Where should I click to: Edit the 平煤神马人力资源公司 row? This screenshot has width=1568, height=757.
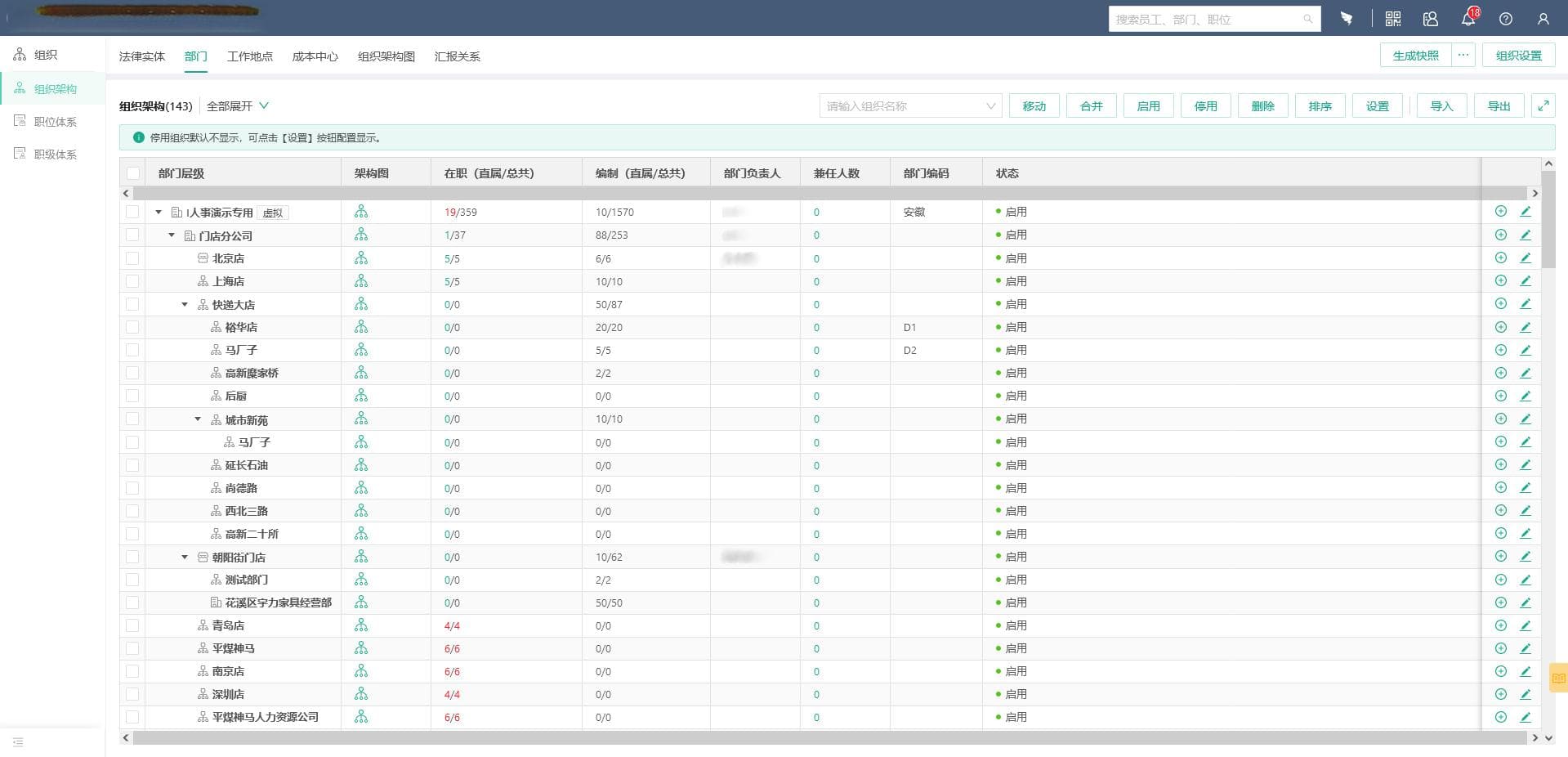coord(1526,717)
